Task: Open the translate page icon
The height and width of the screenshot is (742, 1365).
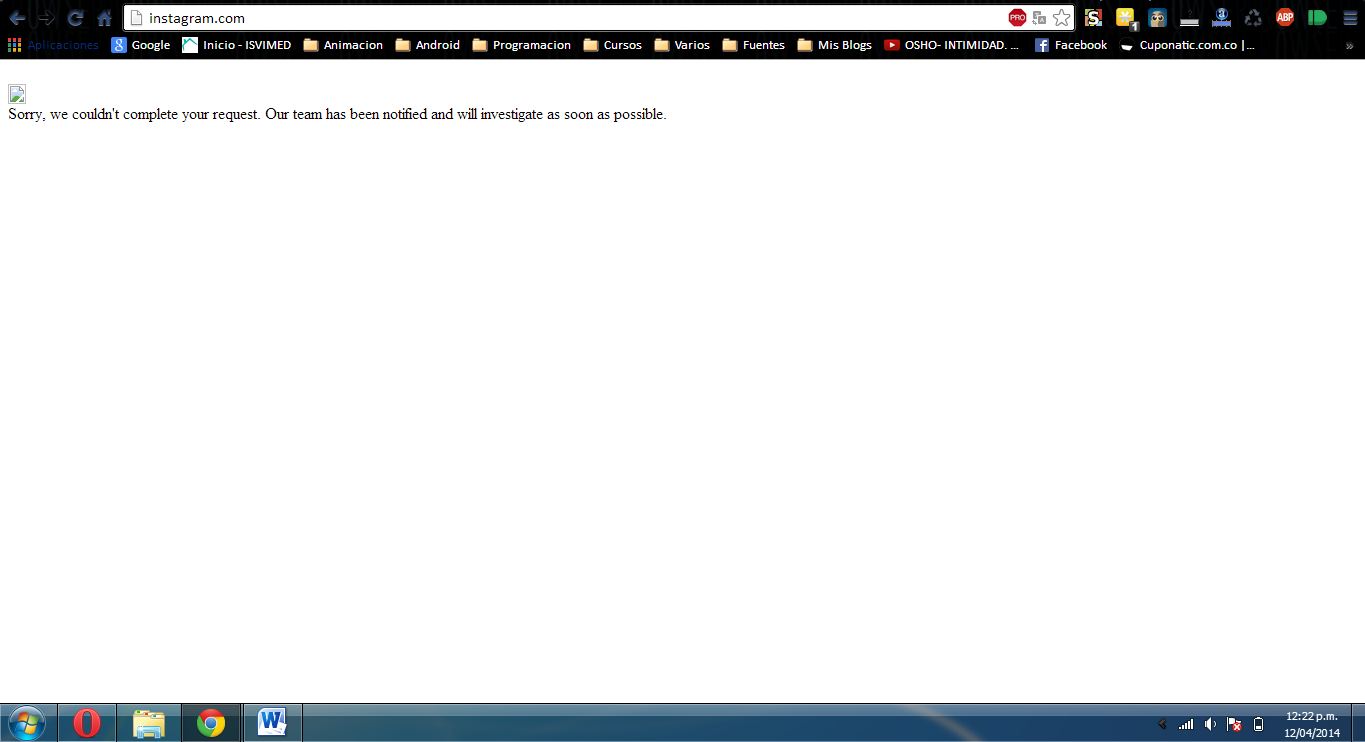Action: point(1039,18)
